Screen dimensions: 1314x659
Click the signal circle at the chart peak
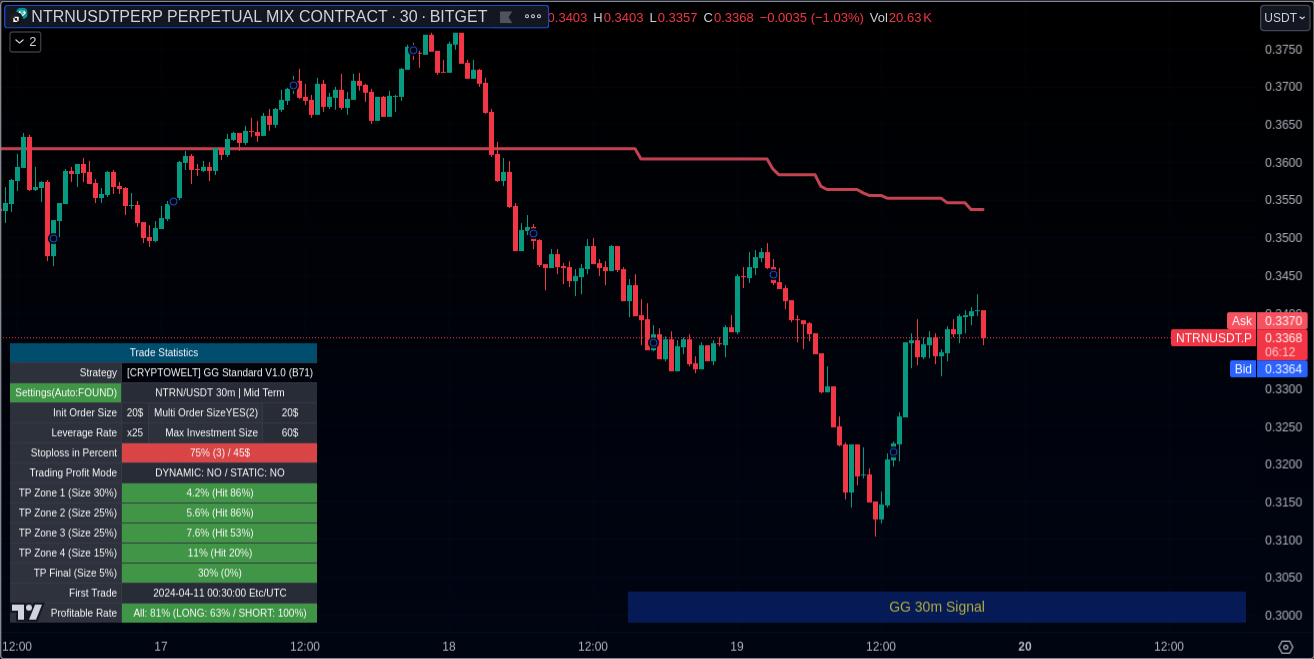[412, 50]
